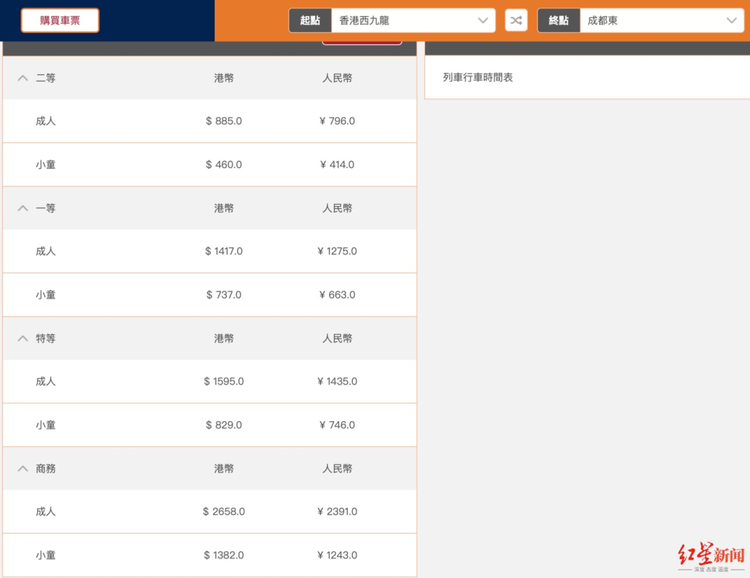Collapse the 商務 business class section
The image size is (750, 578).
[22, 468]
